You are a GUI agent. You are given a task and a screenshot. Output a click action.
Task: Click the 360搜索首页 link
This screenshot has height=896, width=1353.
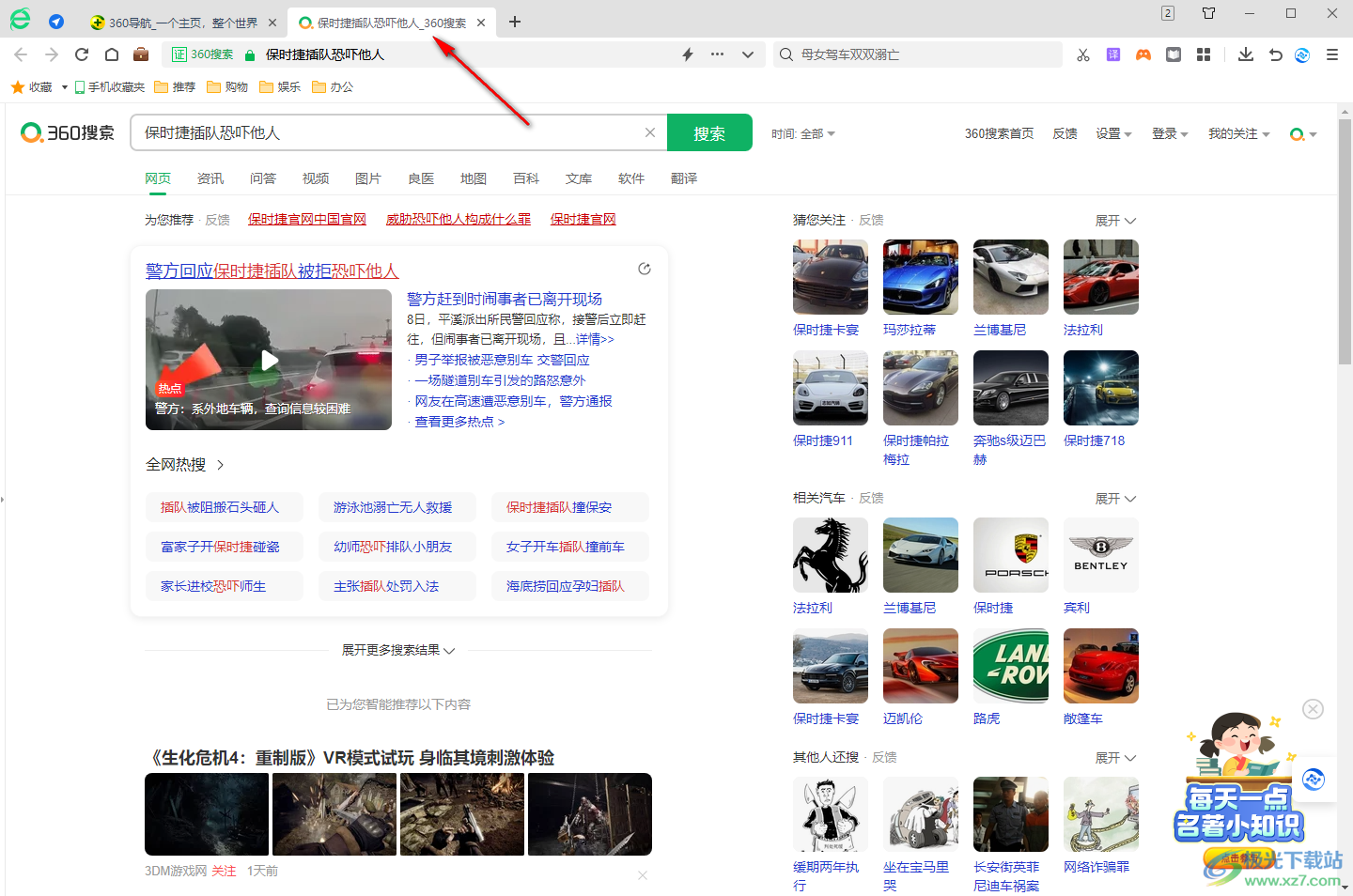point(999,133)
